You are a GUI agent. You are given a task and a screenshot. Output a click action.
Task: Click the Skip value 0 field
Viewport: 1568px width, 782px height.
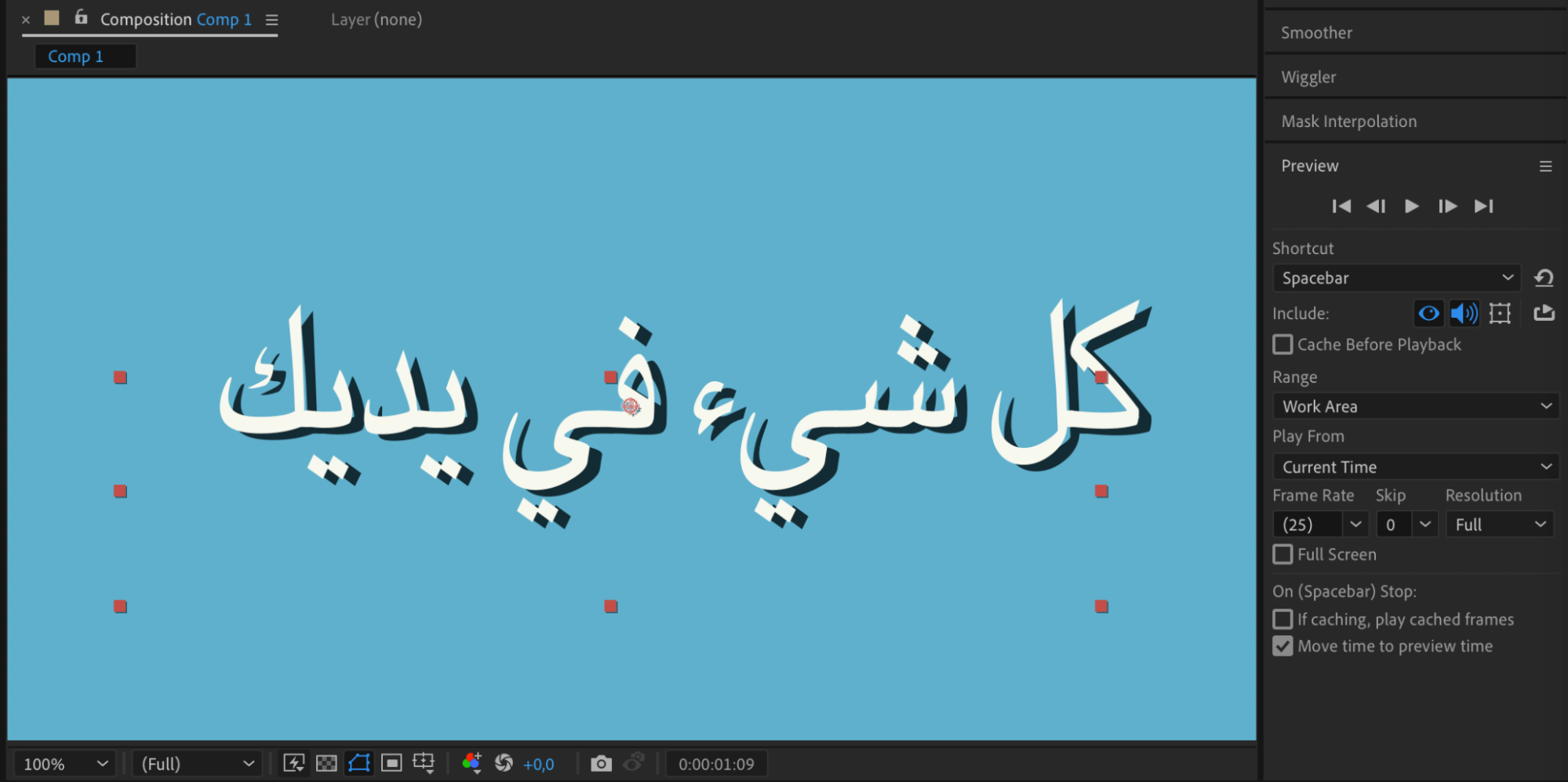coord(1393,525)
